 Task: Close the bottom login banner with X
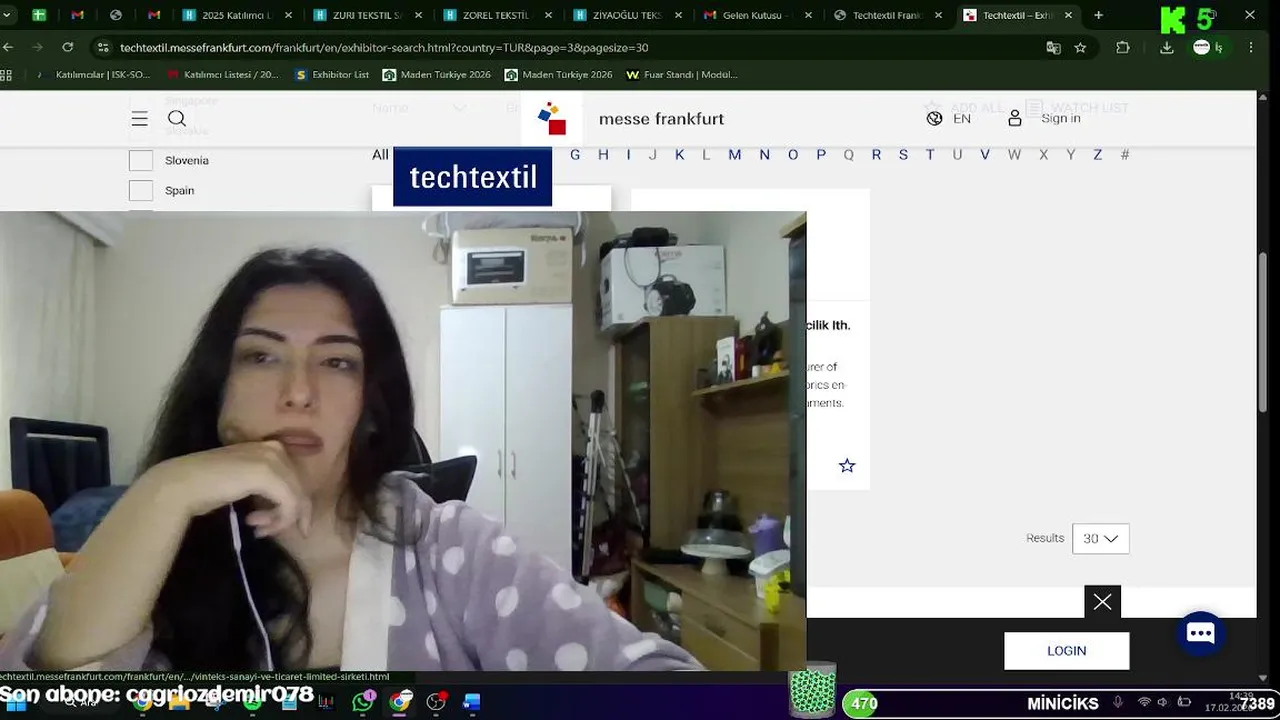click(1102, 602)
